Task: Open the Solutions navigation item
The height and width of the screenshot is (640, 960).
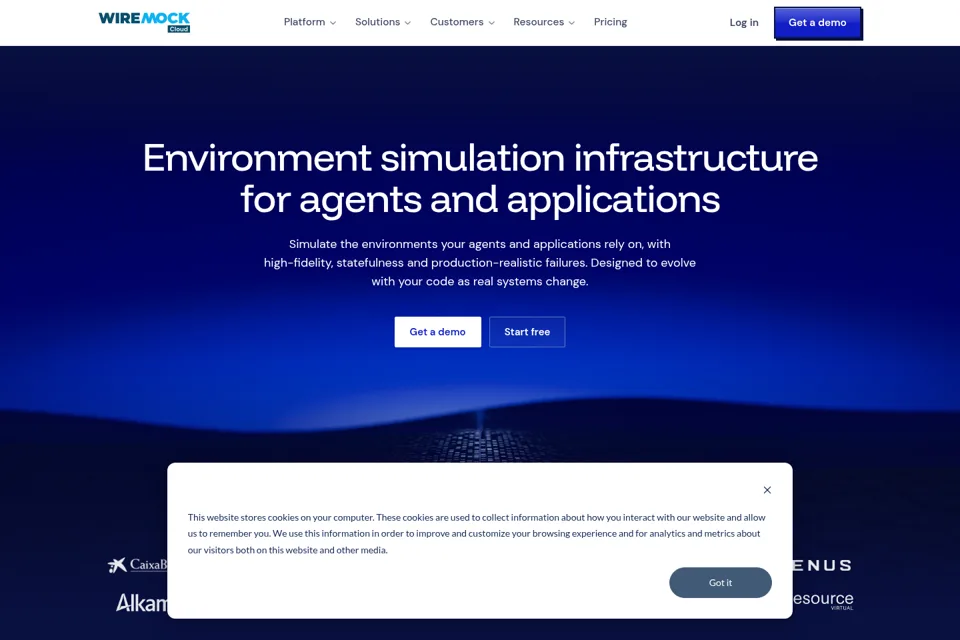Action: [x=377, y=22]
